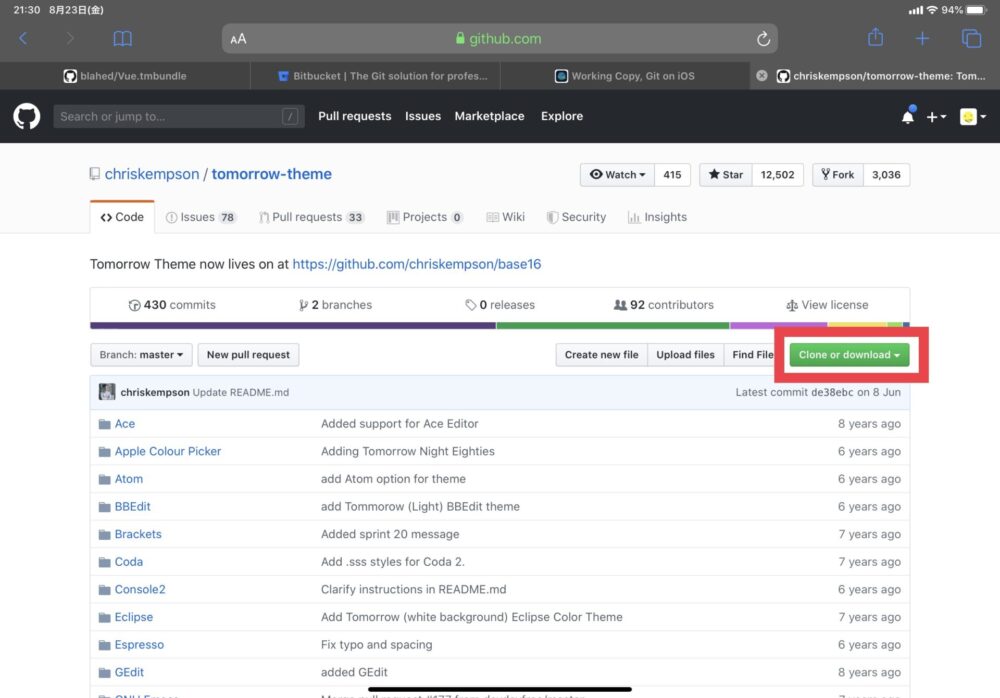Close the tomorrow-theme browser tab
This screenshot has height=698, width=1000.
(x=762, y=76)
